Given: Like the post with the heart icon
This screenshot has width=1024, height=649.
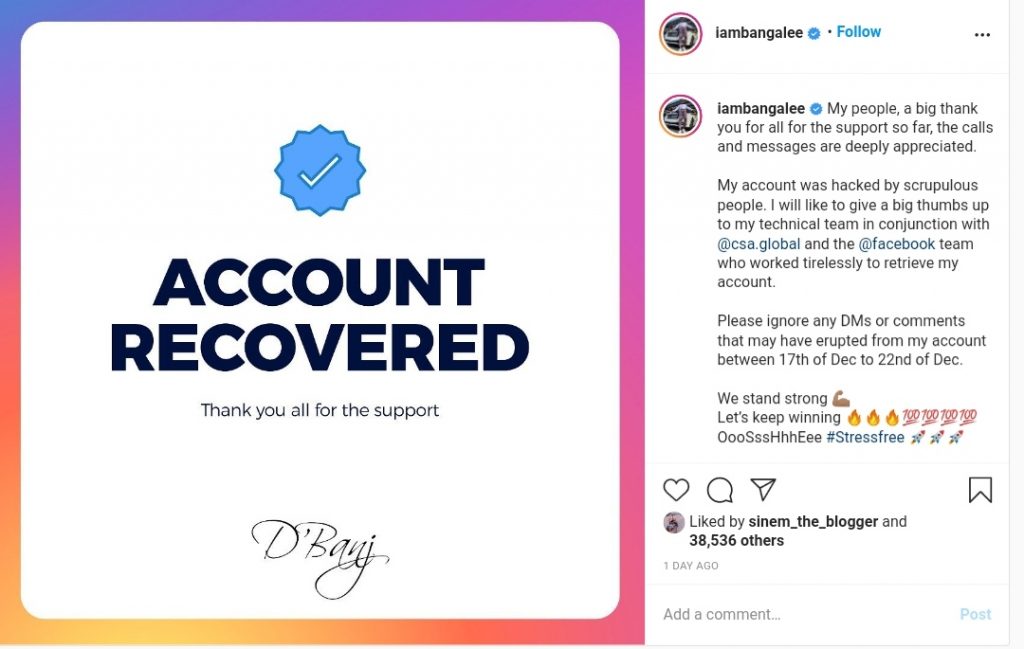Looking at the screenshot, I should 677,489.
